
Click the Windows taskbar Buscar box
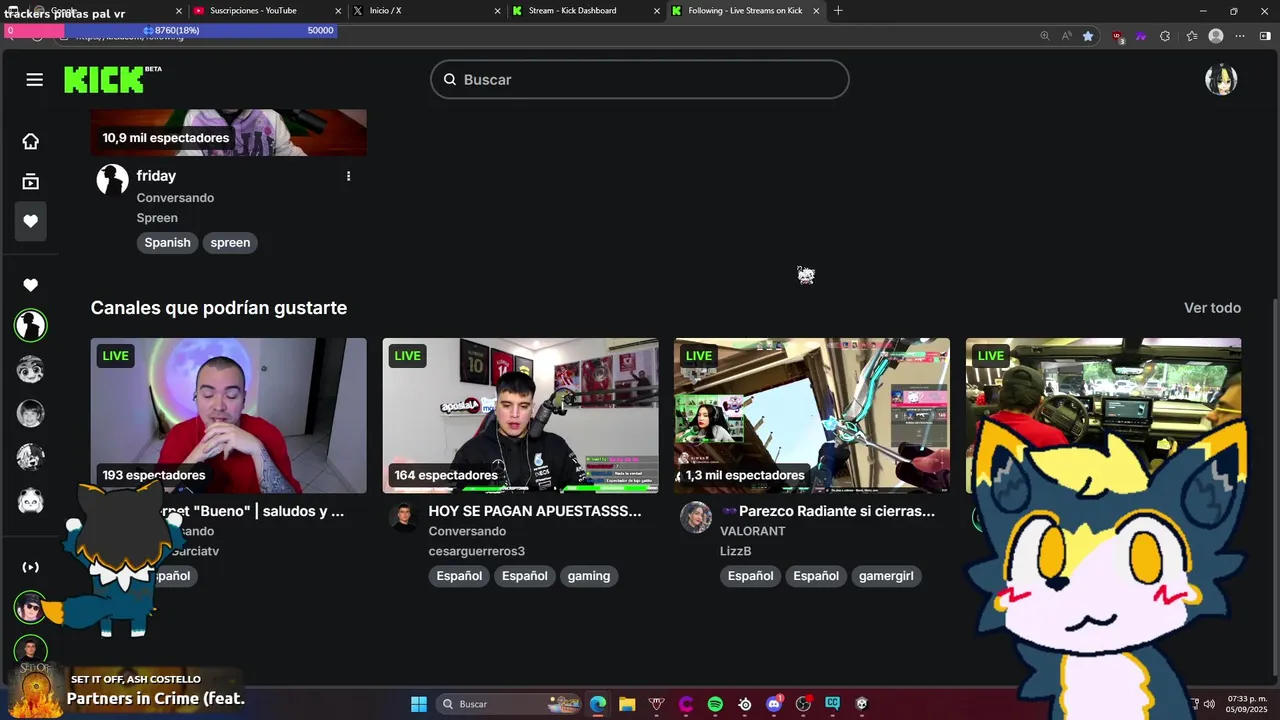coord(510,704)
